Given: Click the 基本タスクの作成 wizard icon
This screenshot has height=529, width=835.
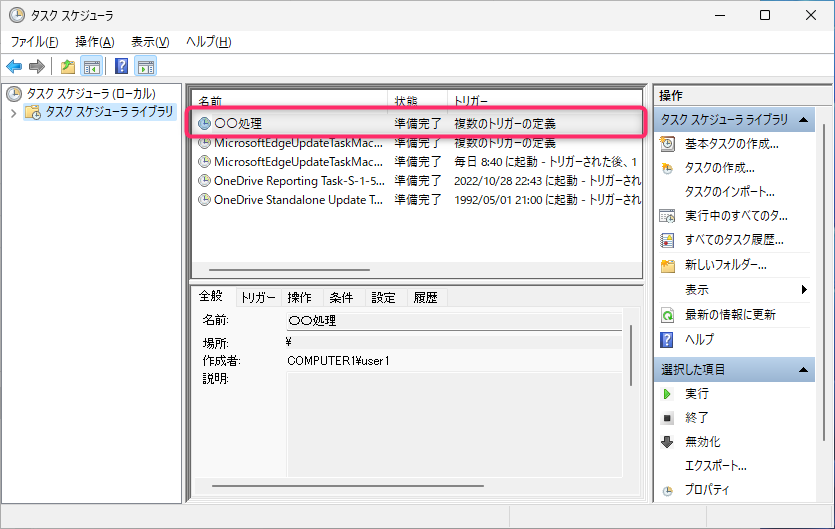Looking at the screenshot, I should [x=667, y=144].
